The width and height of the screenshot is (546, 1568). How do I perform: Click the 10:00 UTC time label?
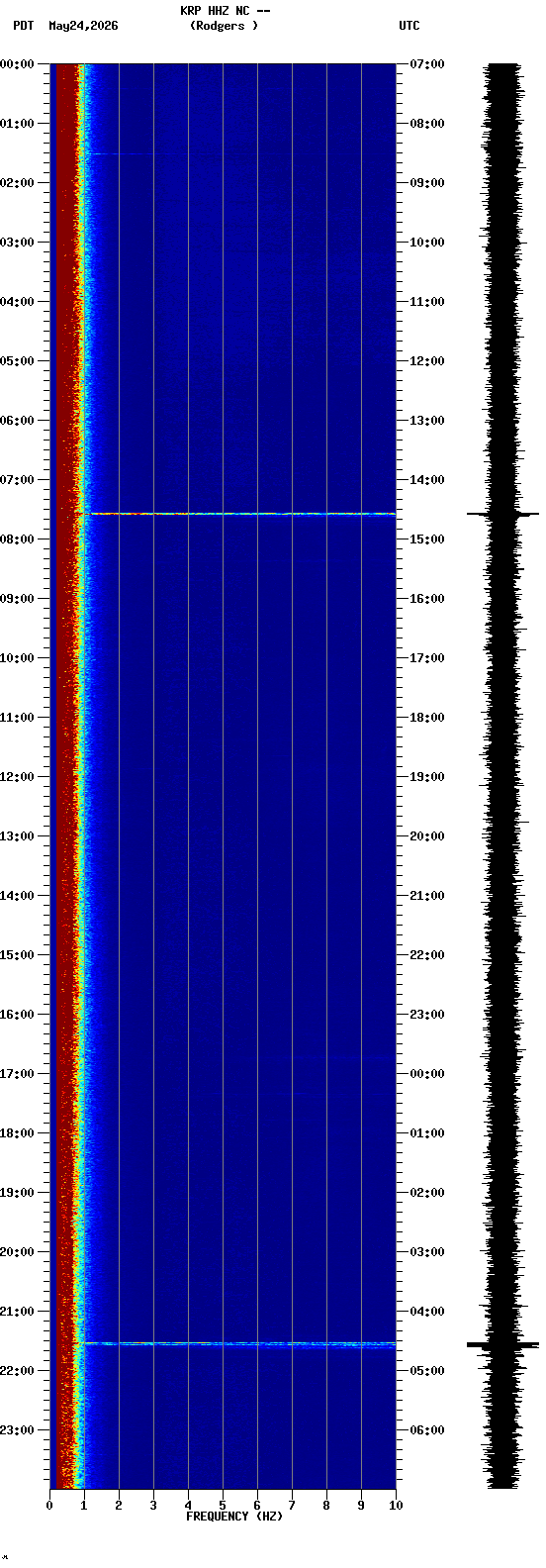tap(427, 243)
